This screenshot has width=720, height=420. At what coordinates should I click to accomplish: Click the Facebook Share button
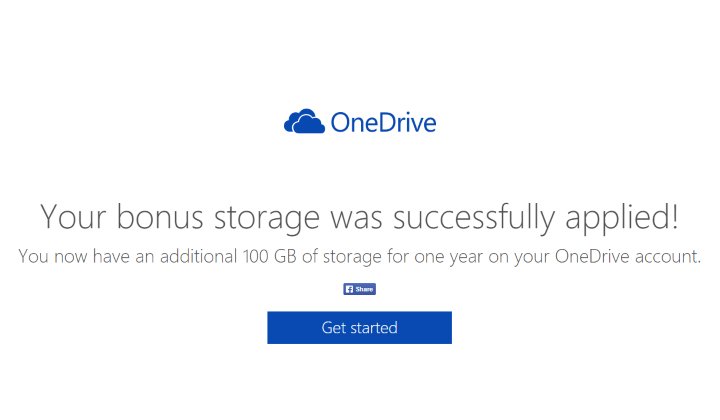[x=359, y=289]
